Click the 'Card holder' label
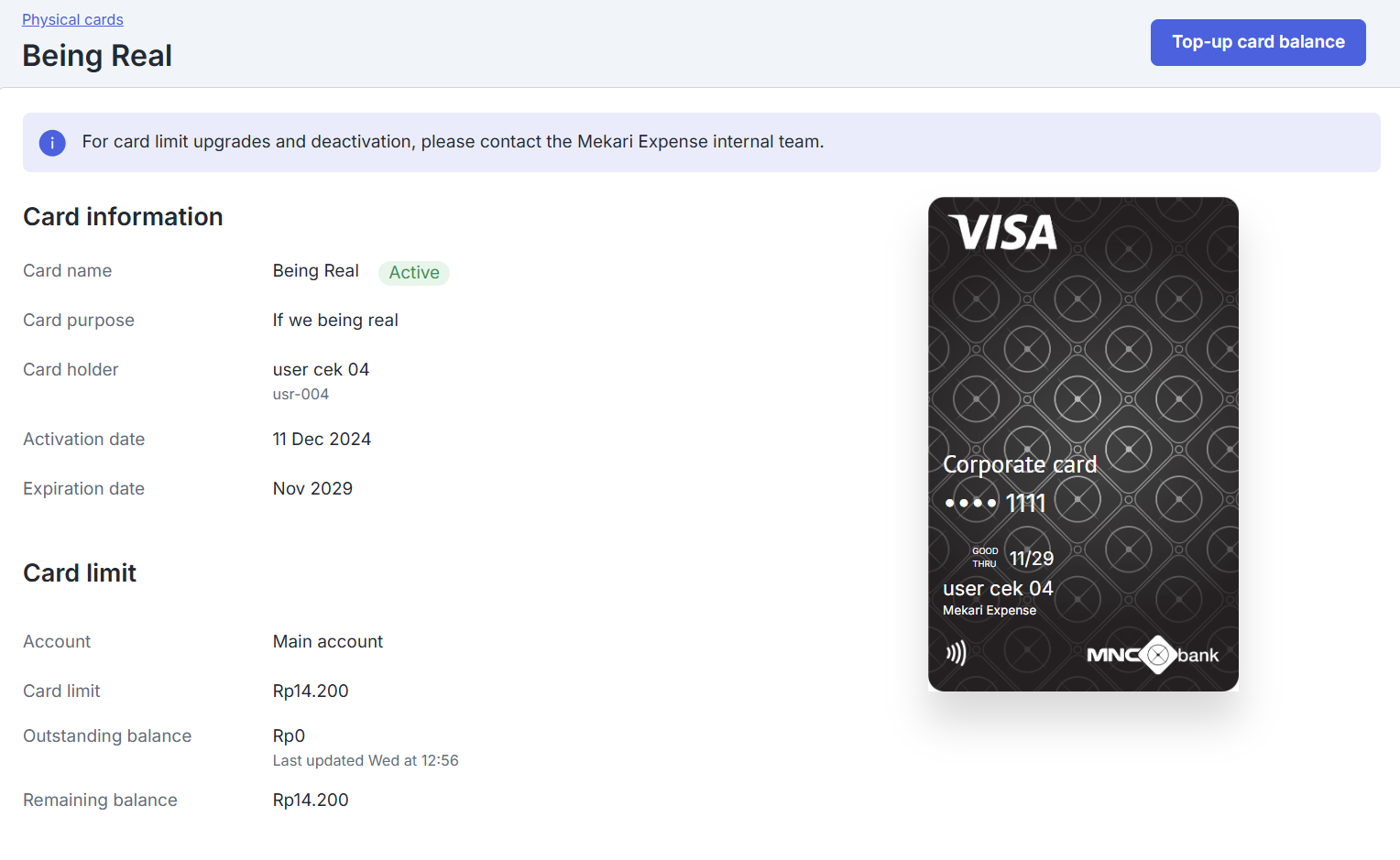This screenshot has width=1400, height=860. [71, 370]
